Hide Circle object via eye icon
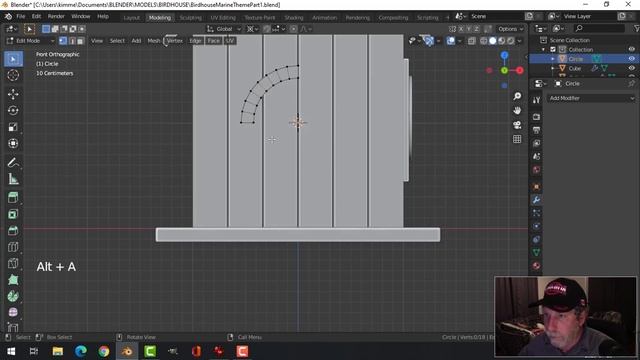This screenshot has height=360, width=640. point(631,59)
